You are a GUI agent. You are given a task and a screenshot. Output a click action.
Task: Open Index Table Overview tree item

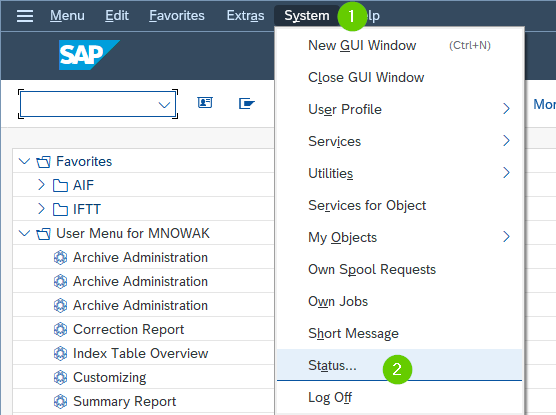click(x=140, y=353)
